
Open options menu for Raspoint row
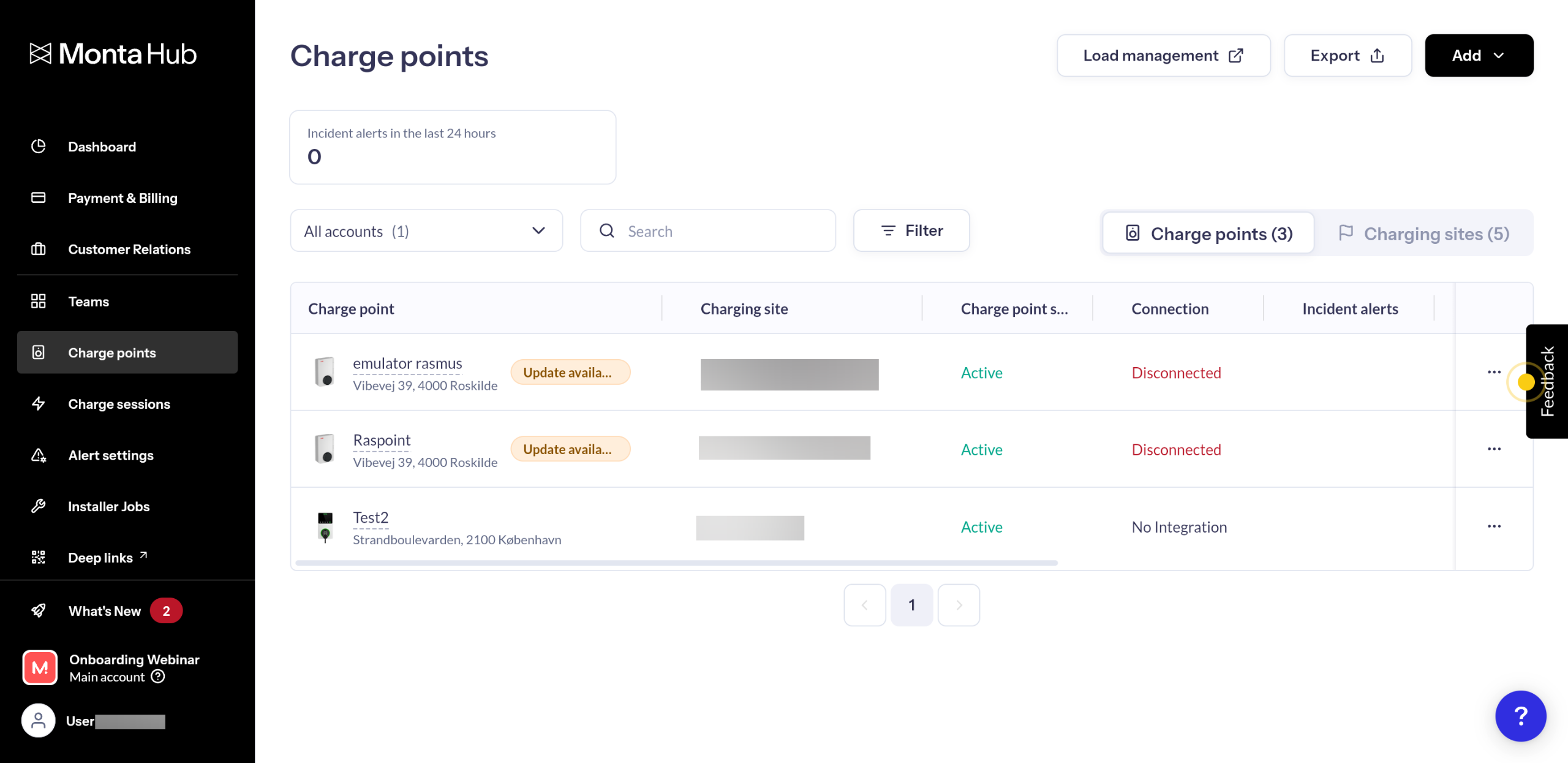tap(1494, 449)
